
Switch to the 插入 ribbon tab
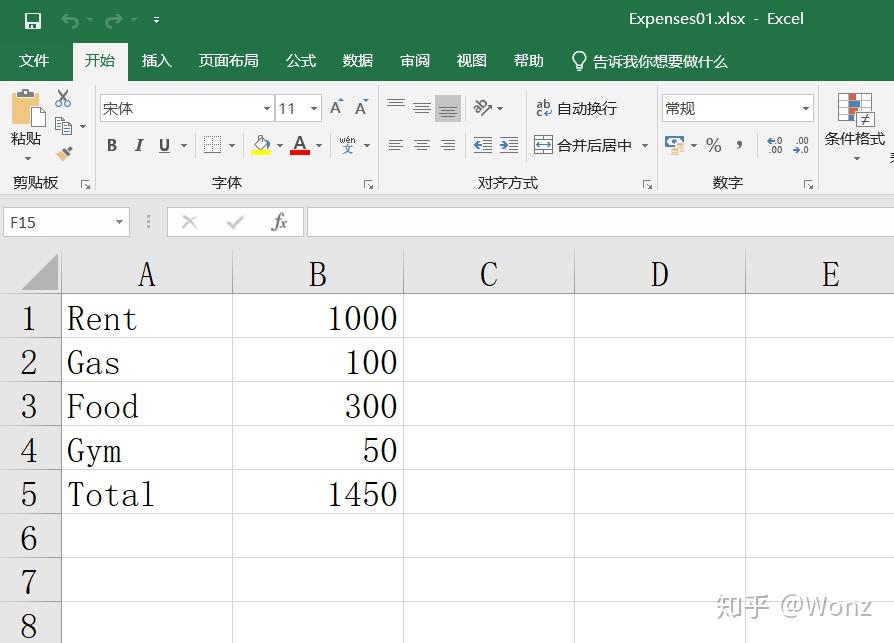156,61
